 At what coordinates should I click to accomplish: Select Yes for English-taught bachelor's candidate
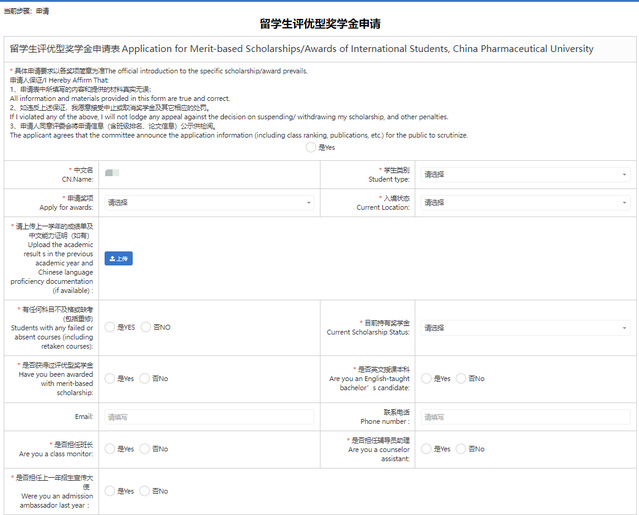pos(427,379)
